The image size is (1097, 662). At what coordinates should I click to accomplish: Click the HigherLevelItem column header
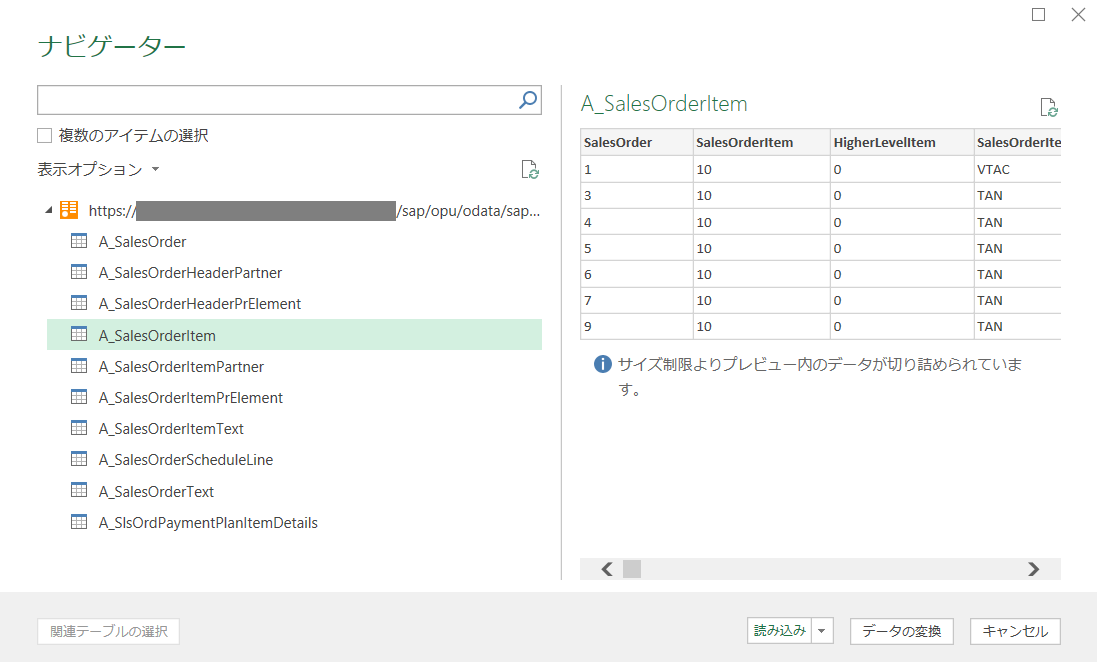pyautogui.click(x=902, y=142)
